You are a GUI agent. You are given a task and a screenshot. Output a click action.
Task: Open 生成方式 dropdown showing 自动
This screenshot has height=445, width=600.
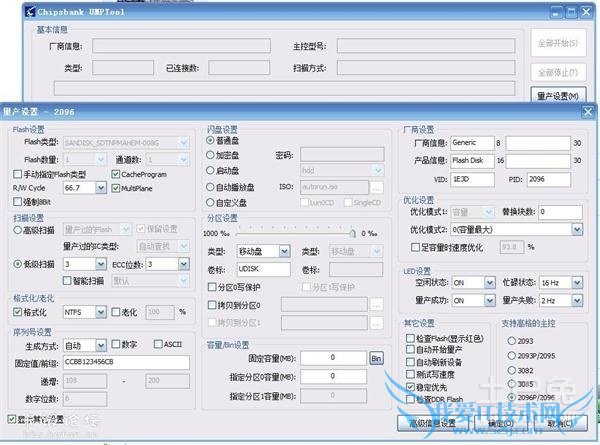(x=101, y=346)
